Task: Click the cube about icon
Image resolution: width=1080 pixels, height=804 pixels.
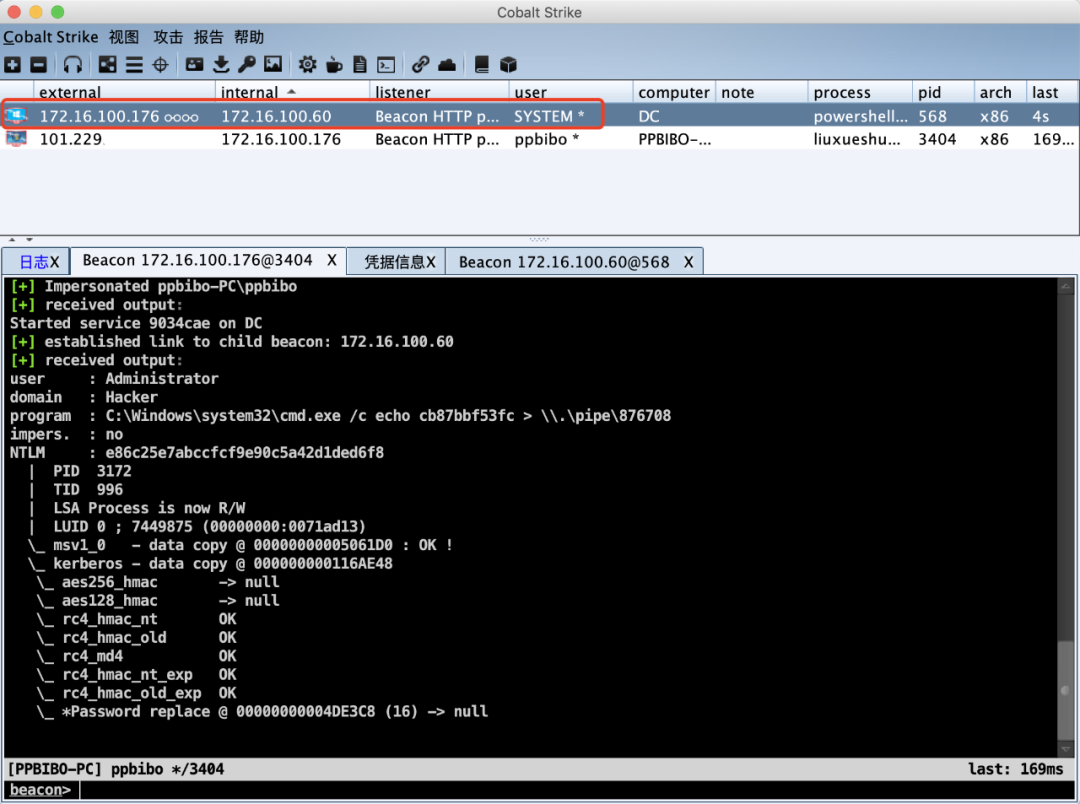Action: click(508, 65)
